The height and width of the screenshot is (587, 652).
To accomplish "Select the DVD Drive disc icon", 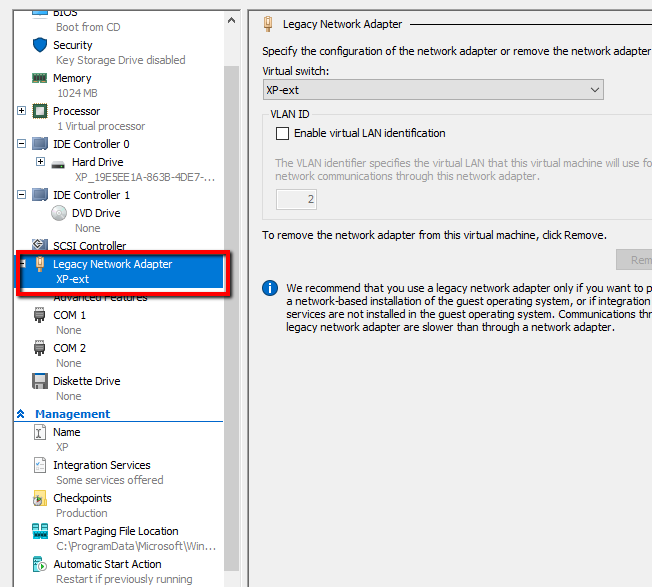I will [59, 213].
